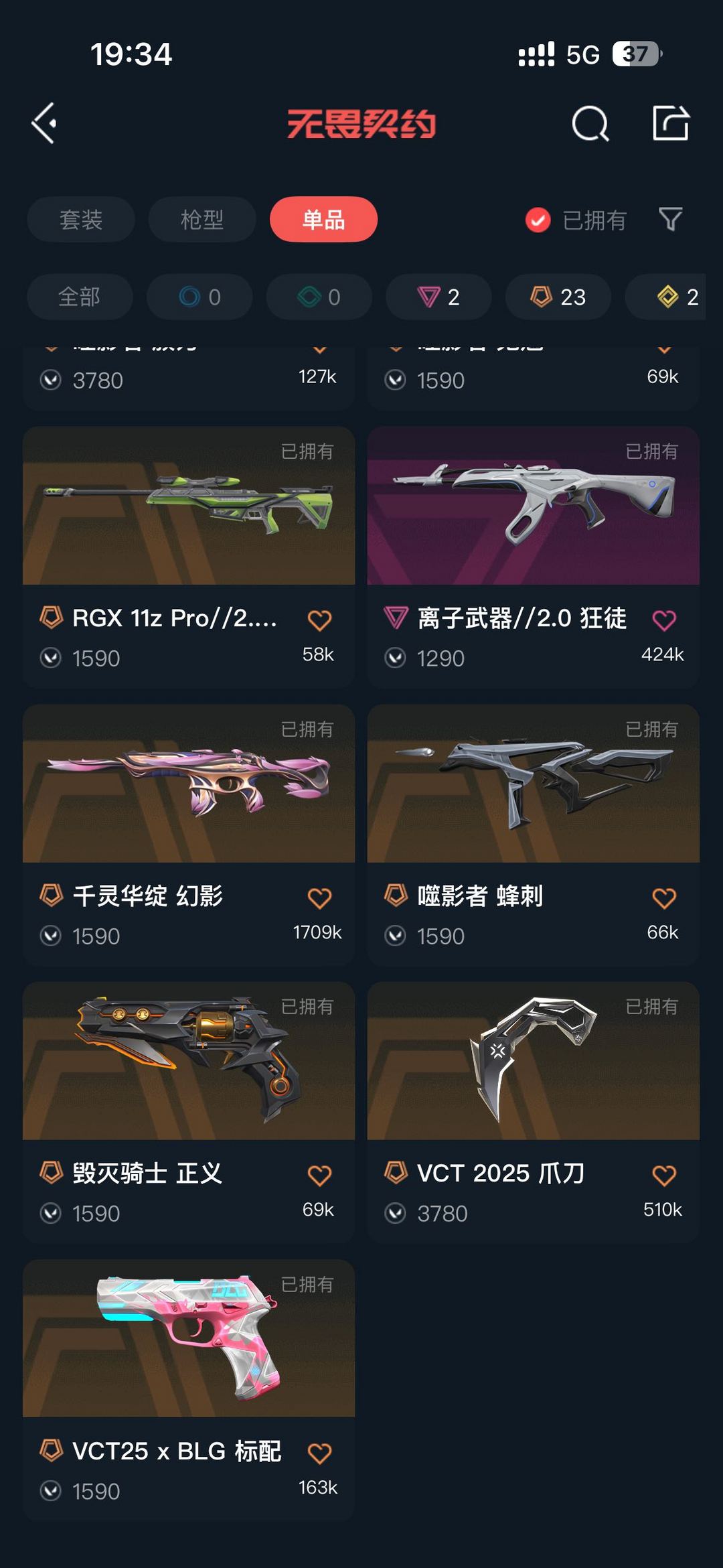Tap heart on VCT25 x BLG 标配
723x1568 pixels.
pyautogui.click(x=319, y=1453)
